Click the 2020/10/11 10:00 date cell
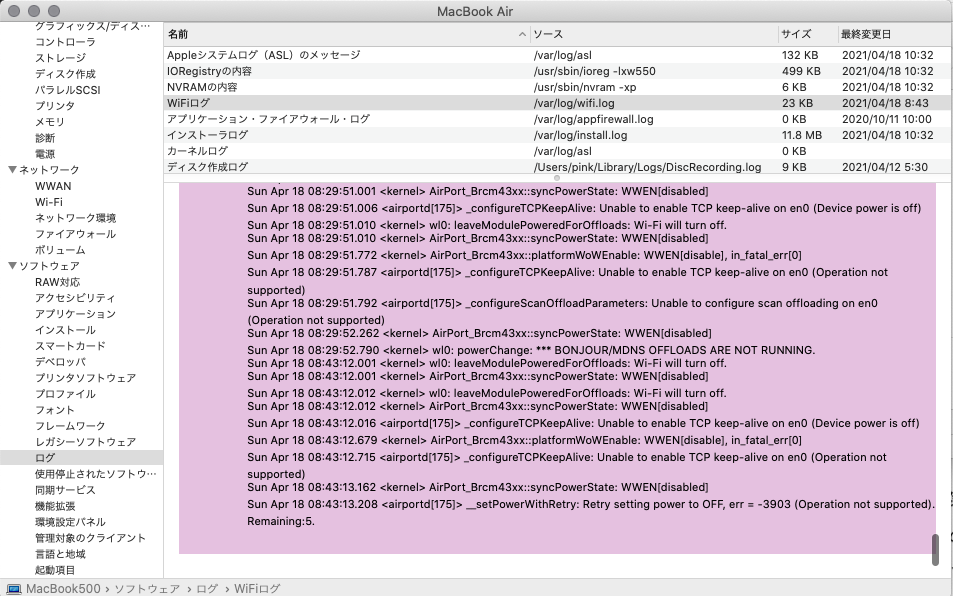The width and height of the screenshot is (953, 596). pyautogui.click(x=887, y=119)
